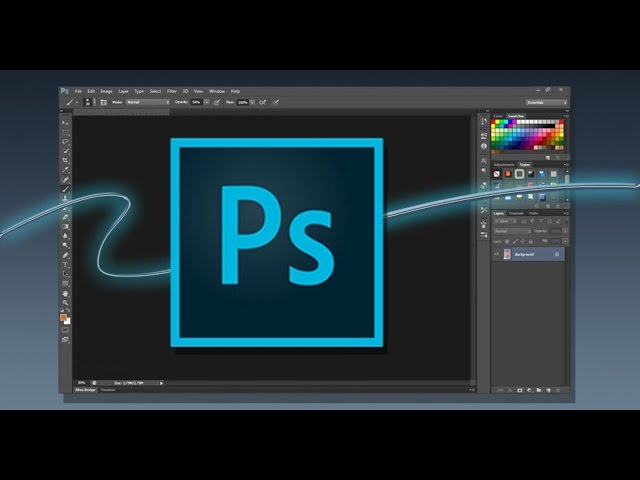The image size is (640, 480).
Task: Select the Eraser tool
Action: 65,217
